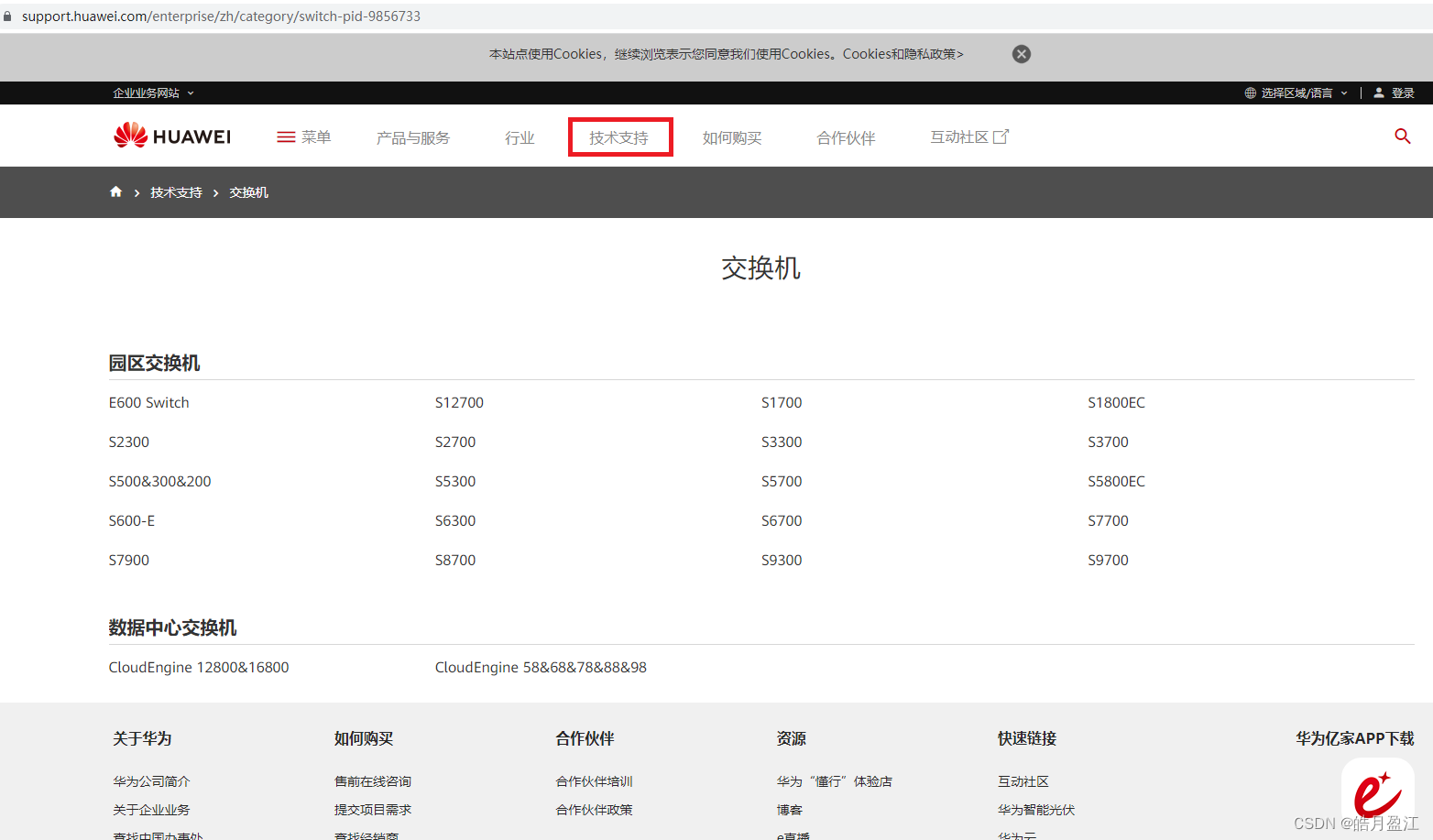
Task: Click the user login icon
Action: pyautogui.click(x=1379, y=93)
